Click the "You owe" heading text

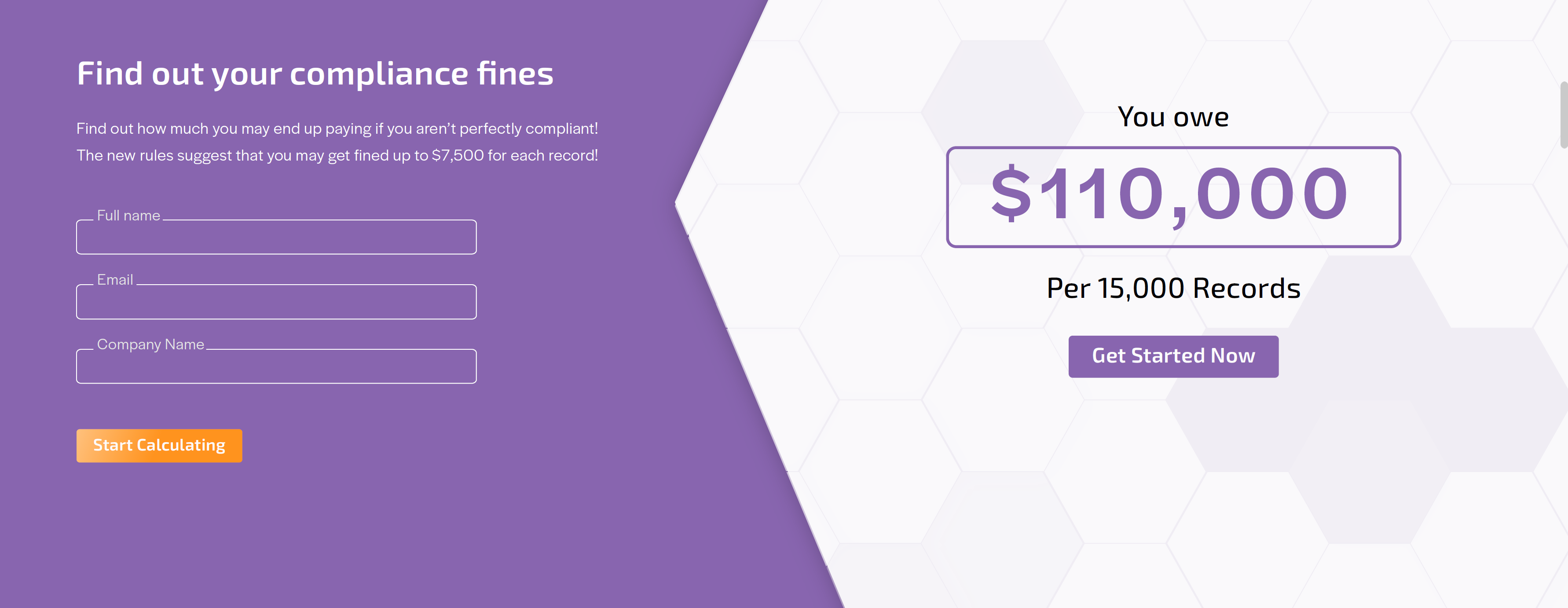(x=1173, y=117)
